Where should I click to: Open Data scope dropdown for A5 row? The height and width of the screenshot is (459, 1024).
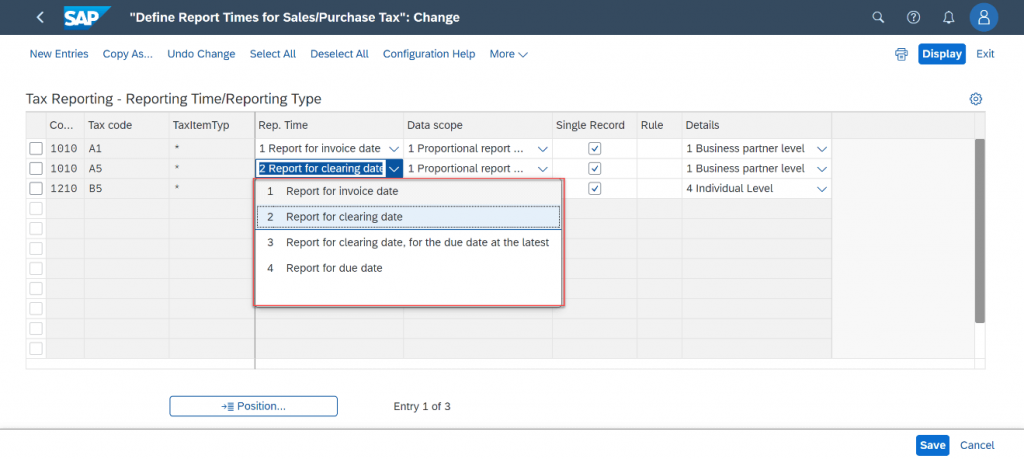click(x=542, y=168)
